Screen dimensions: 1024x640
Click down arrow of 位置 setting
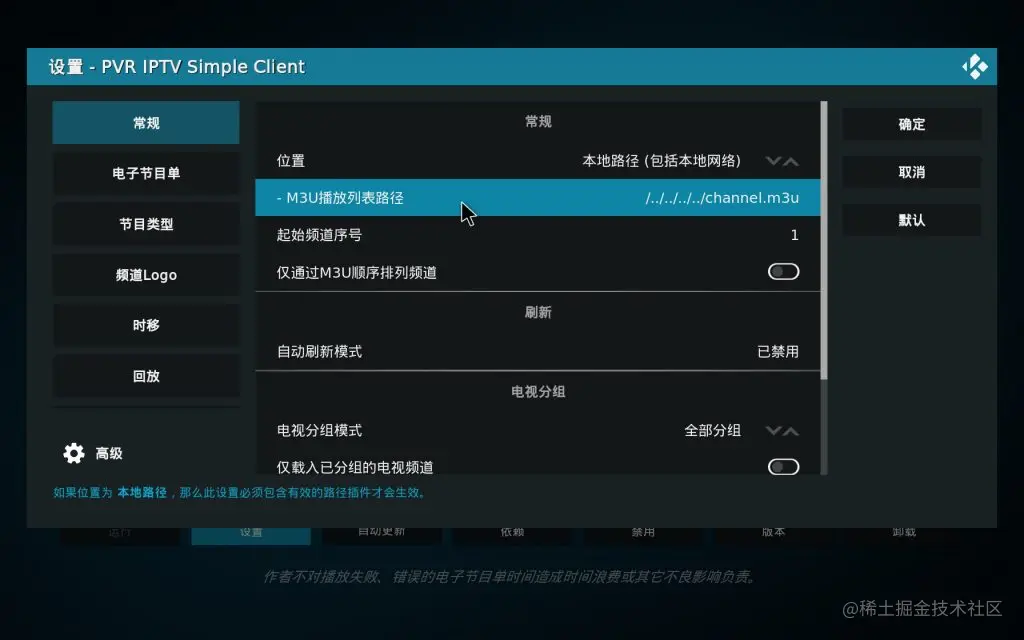tap(773, 161)
